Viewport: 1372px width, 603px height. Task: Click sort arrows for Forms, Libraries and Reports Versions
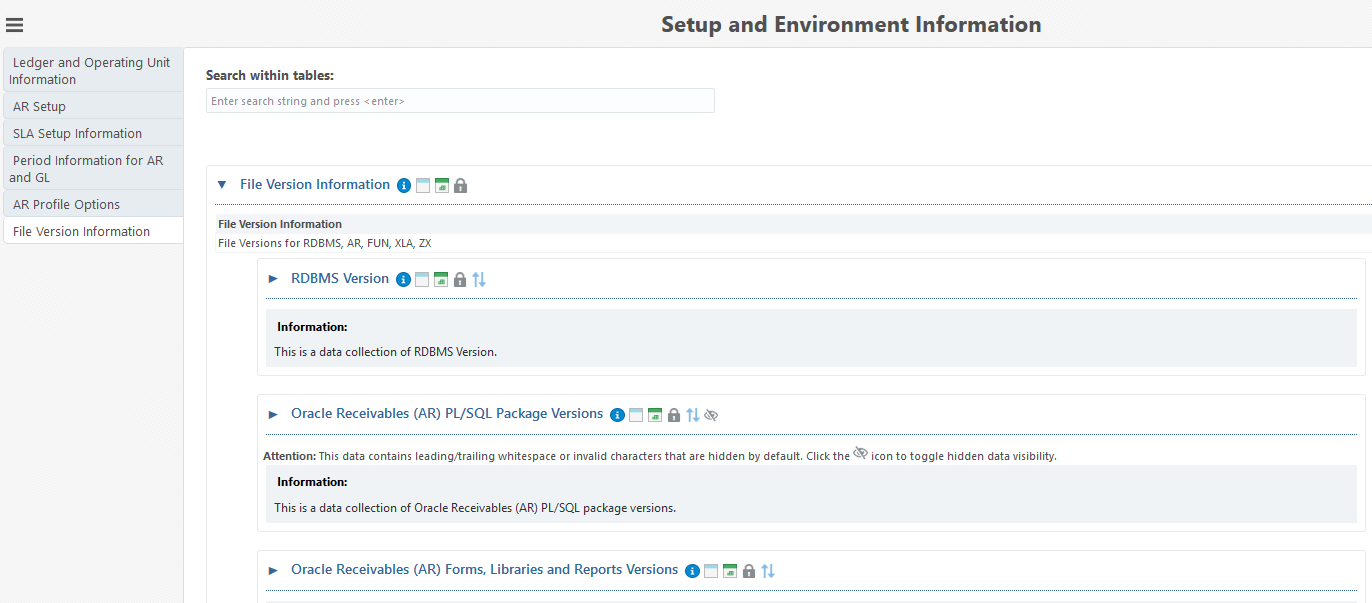[x=768, y=571]
